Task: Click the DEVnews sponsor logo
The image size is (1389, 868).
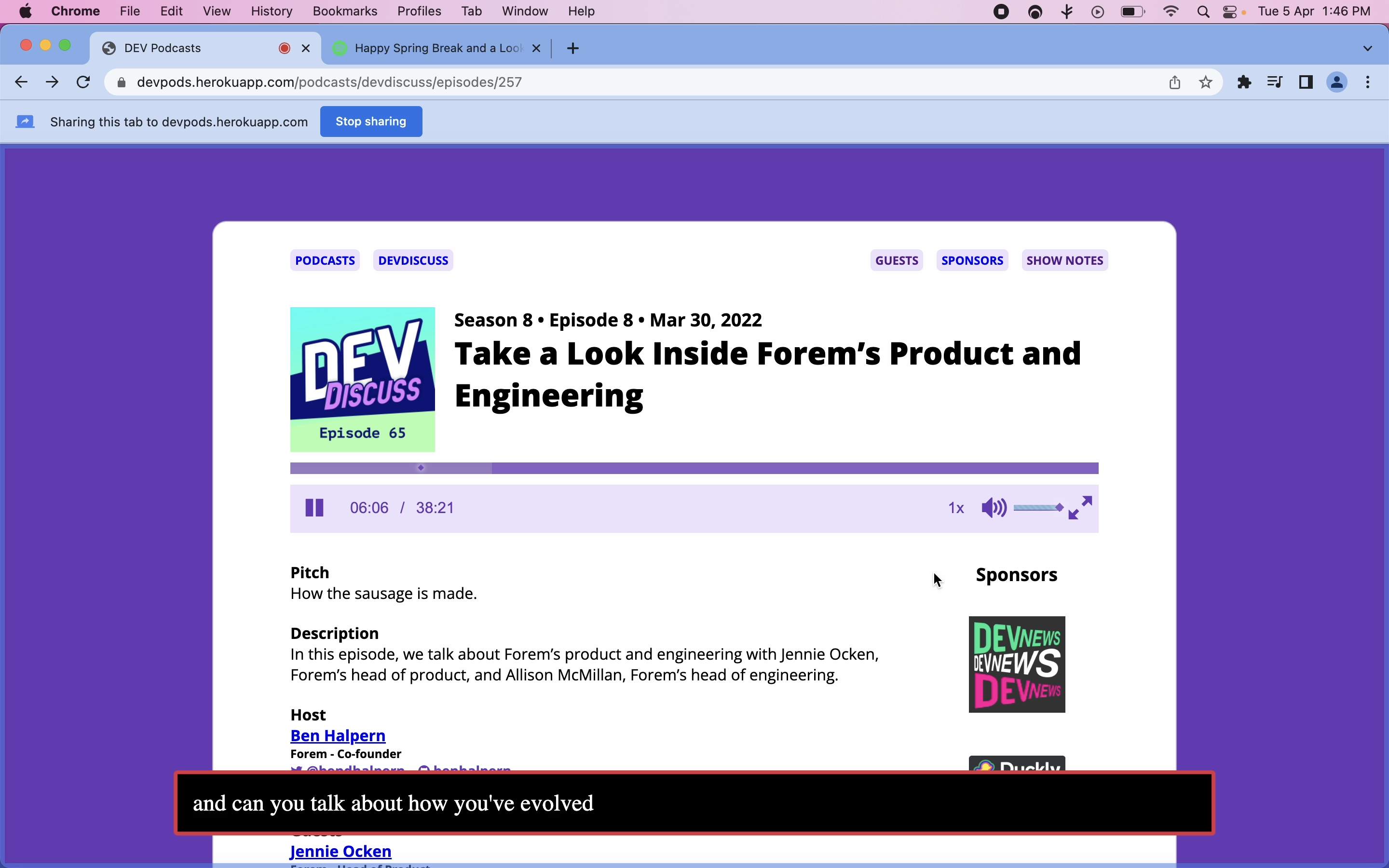Action: tap(1016, 663)
